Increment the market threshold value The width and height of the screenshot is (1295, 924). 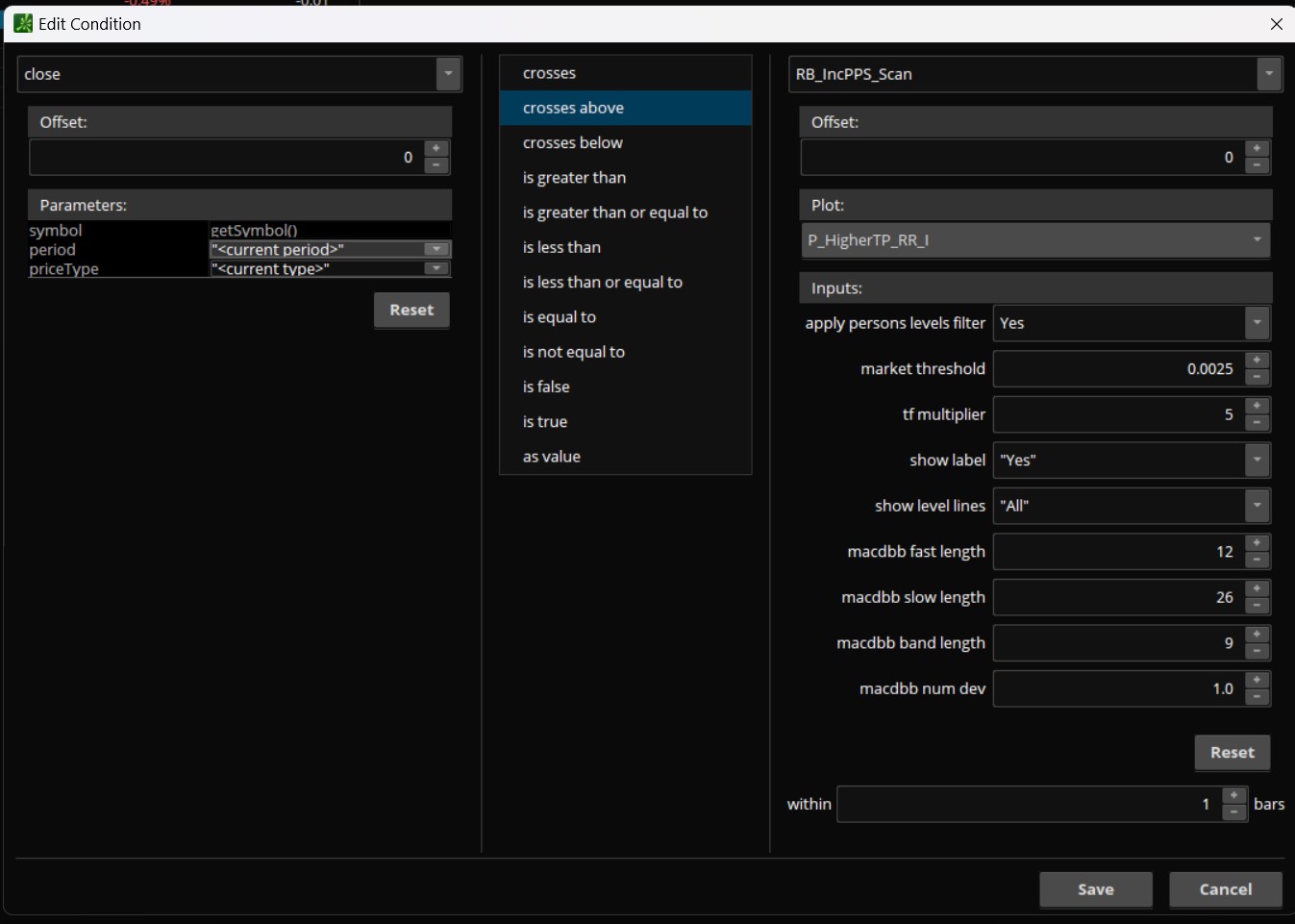(1257, 360)
